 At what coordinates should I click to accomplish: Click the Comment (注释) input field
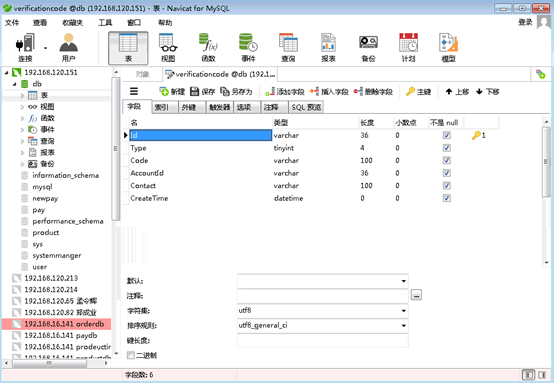pos(323,296)
